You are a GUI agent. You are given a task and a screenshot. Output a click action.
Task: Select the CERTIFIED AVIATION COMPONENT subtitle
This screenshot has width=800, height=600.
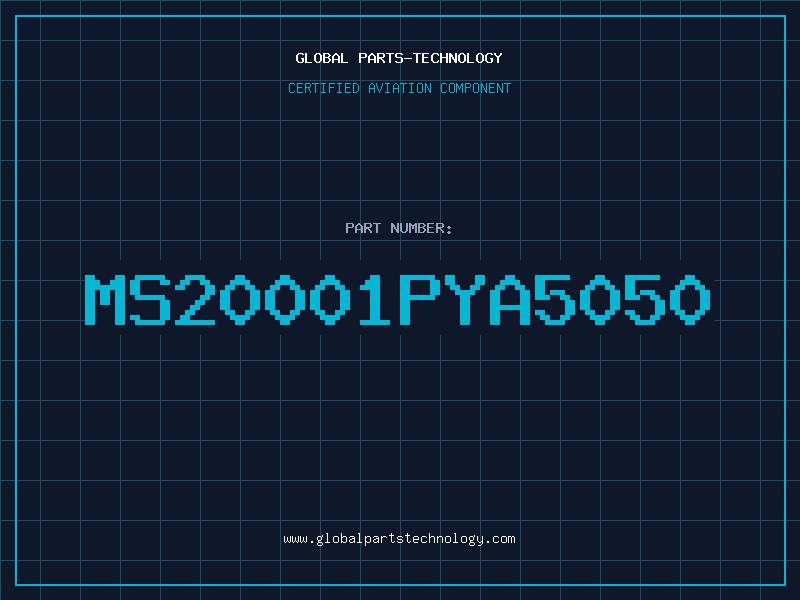click(399, 88)
